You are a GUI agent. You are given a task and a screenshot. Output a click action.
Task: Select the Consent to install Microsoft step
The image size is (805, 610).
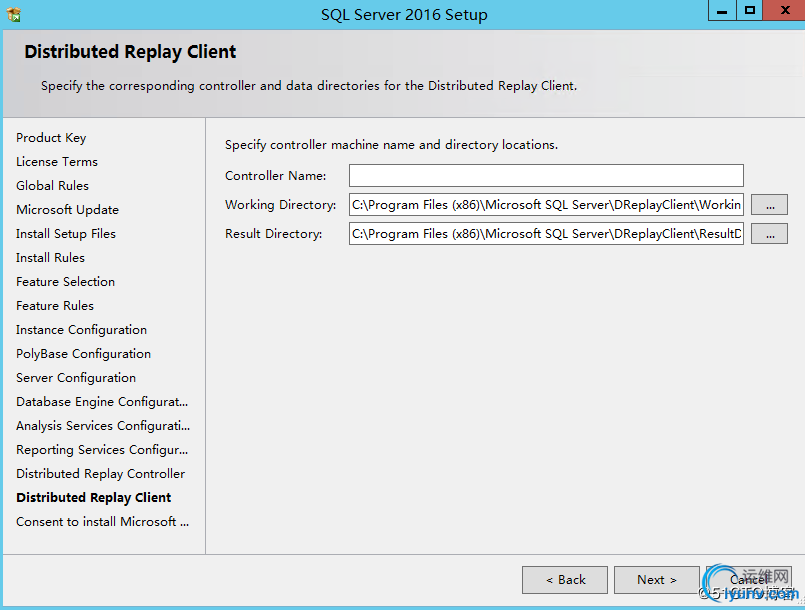tap(102, 522)
